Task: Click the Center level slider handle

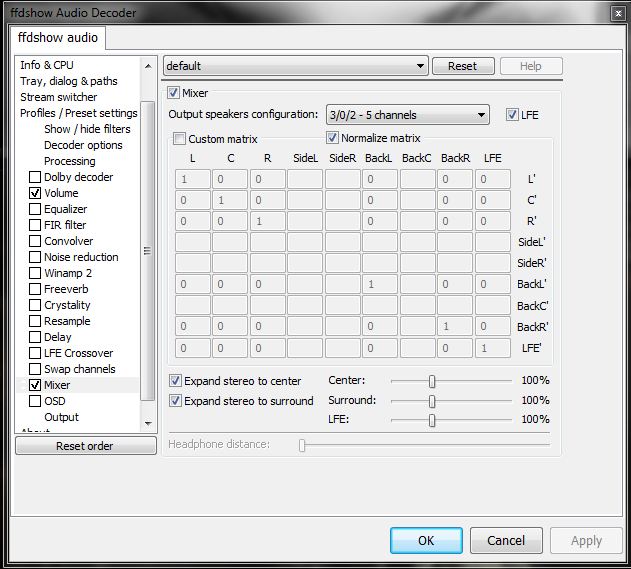Action: click(x=432, y=381)
